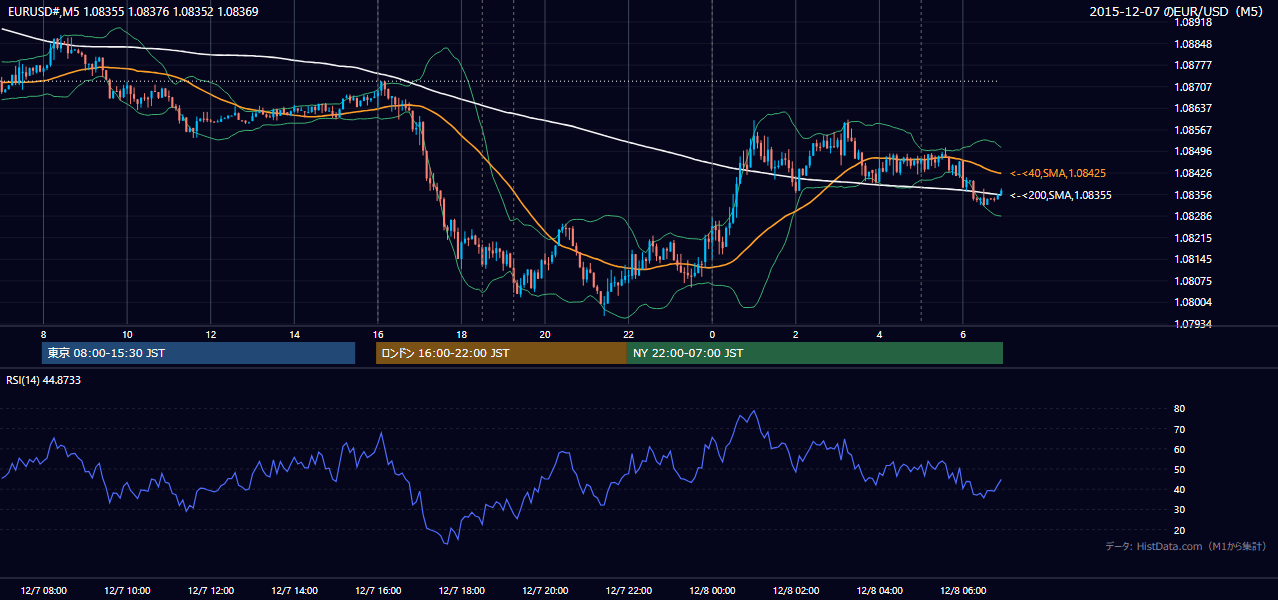Click the bottom time label 12/7 10:00
Image resolution: width=1278 pixels, height=600 pixels.
(x=127, y=591)
